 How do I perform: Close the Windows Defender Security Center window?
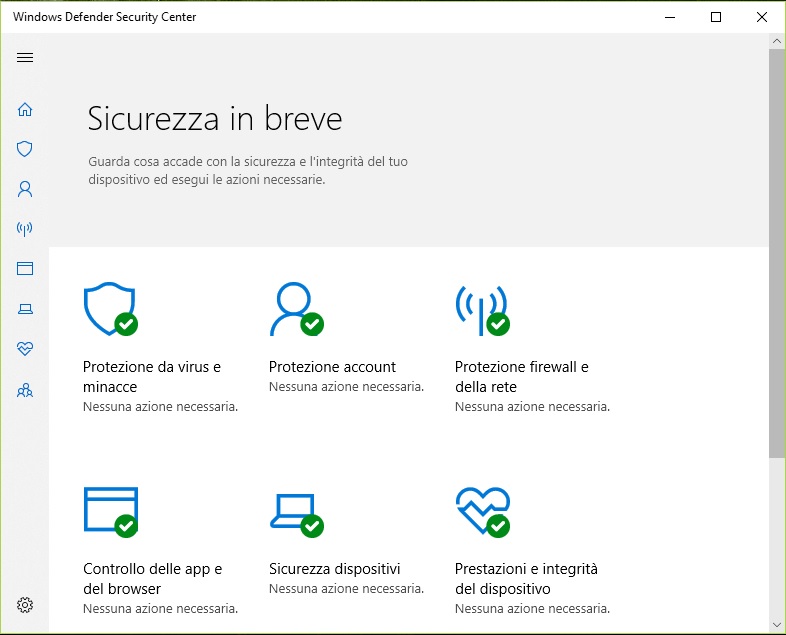[762, 17]
